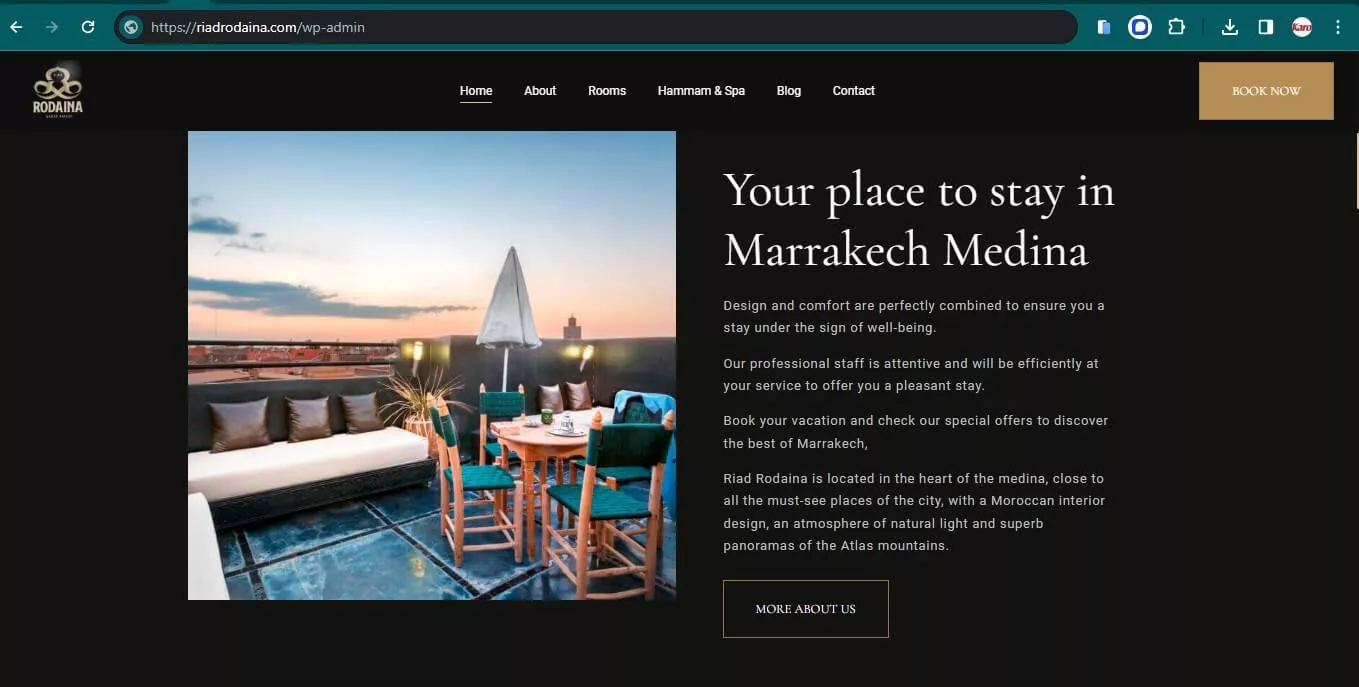Open the About page link
The height and width of the screenshot is (687, 1359).
(x=540, y=91)
